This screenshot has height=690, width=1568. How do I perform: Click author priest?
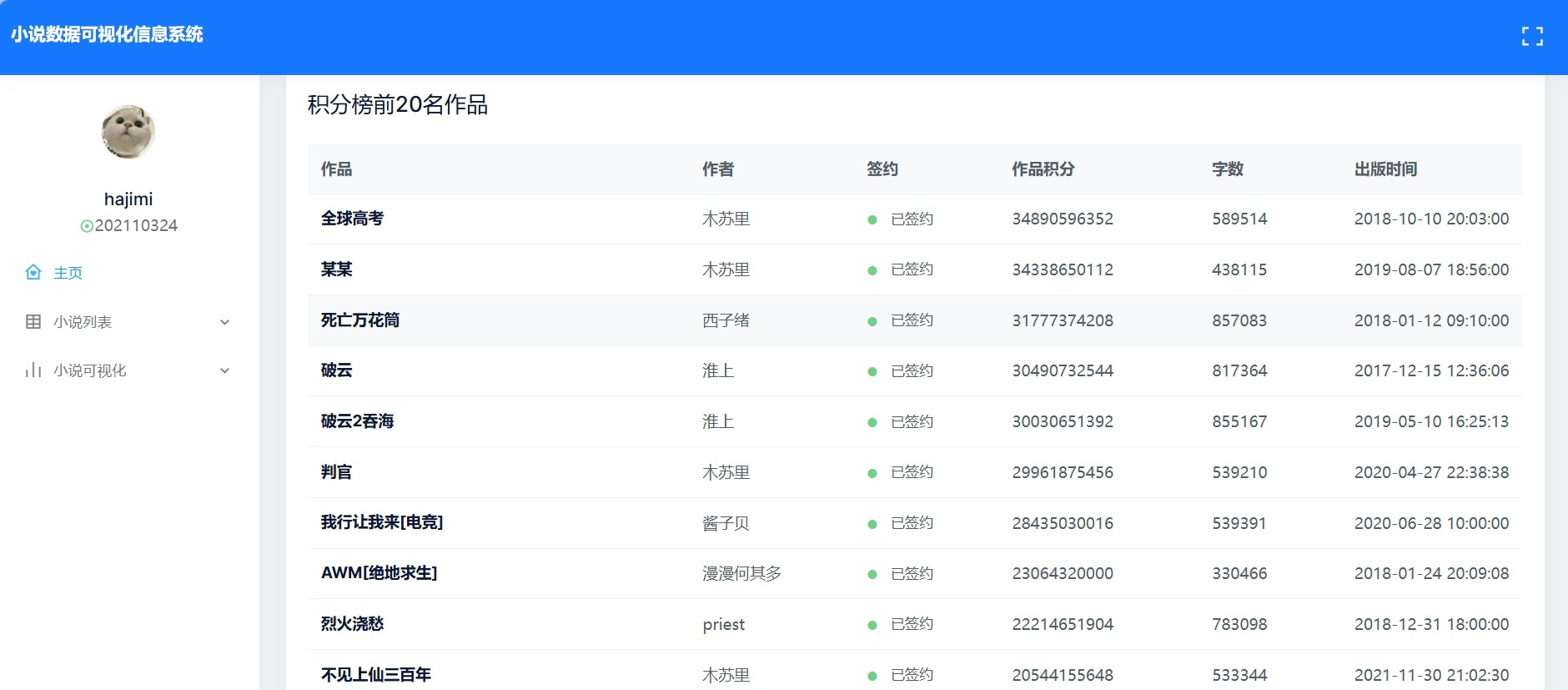coord(724,624)
